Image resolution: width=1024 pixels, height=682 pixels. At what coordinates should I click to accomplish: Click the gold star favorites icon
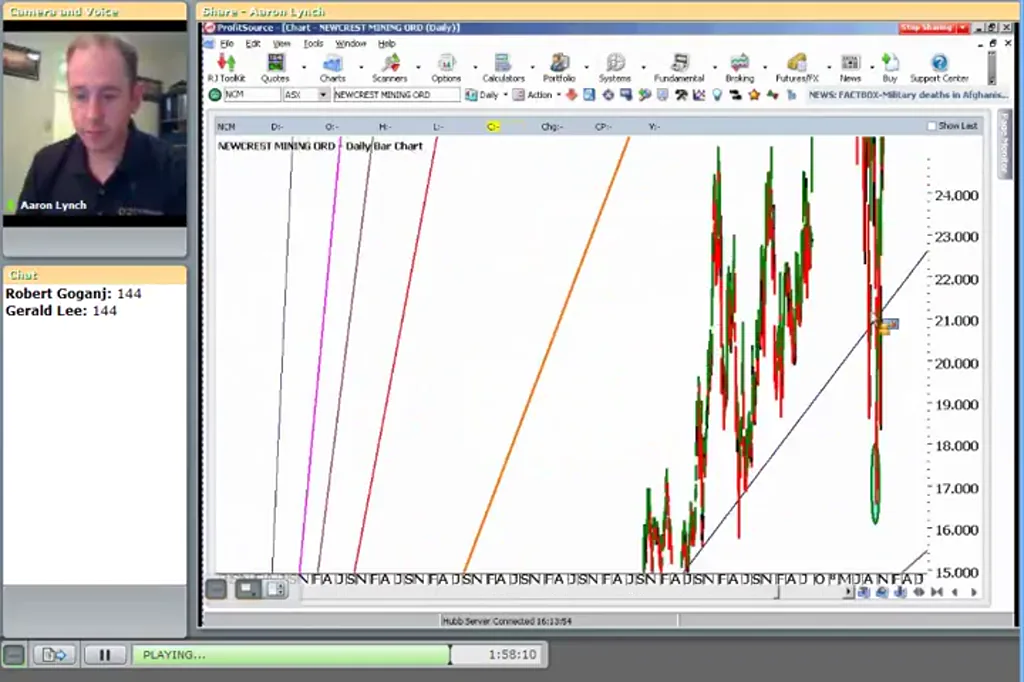click(754, 95)
